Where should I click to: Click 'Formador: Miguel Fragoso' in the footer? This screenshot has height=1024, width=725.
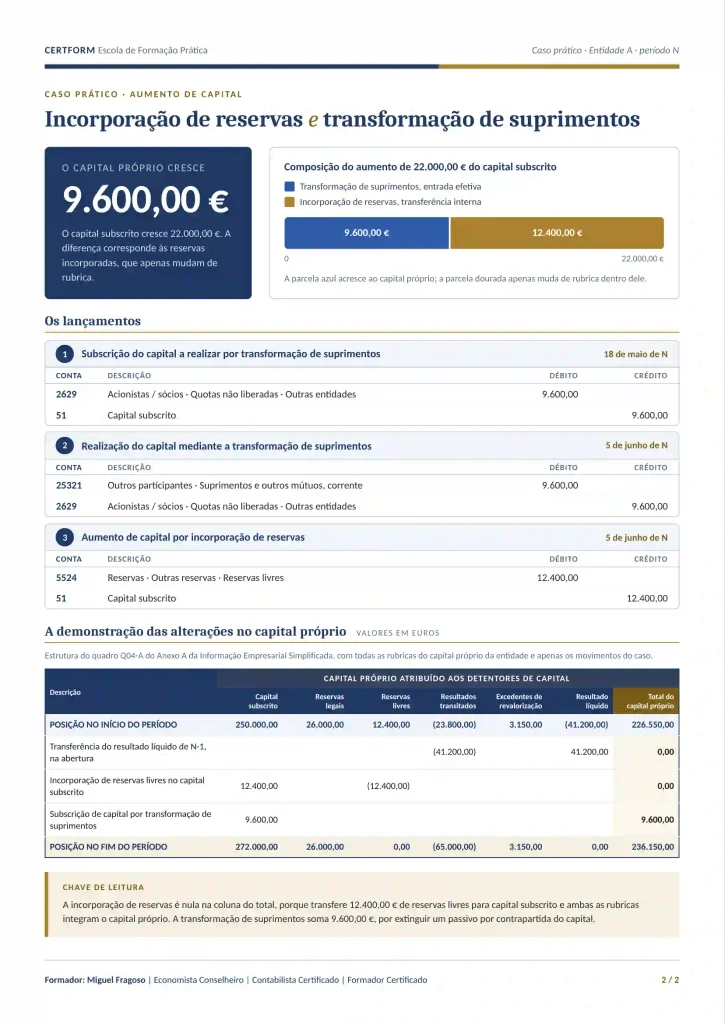coord(95,980)
